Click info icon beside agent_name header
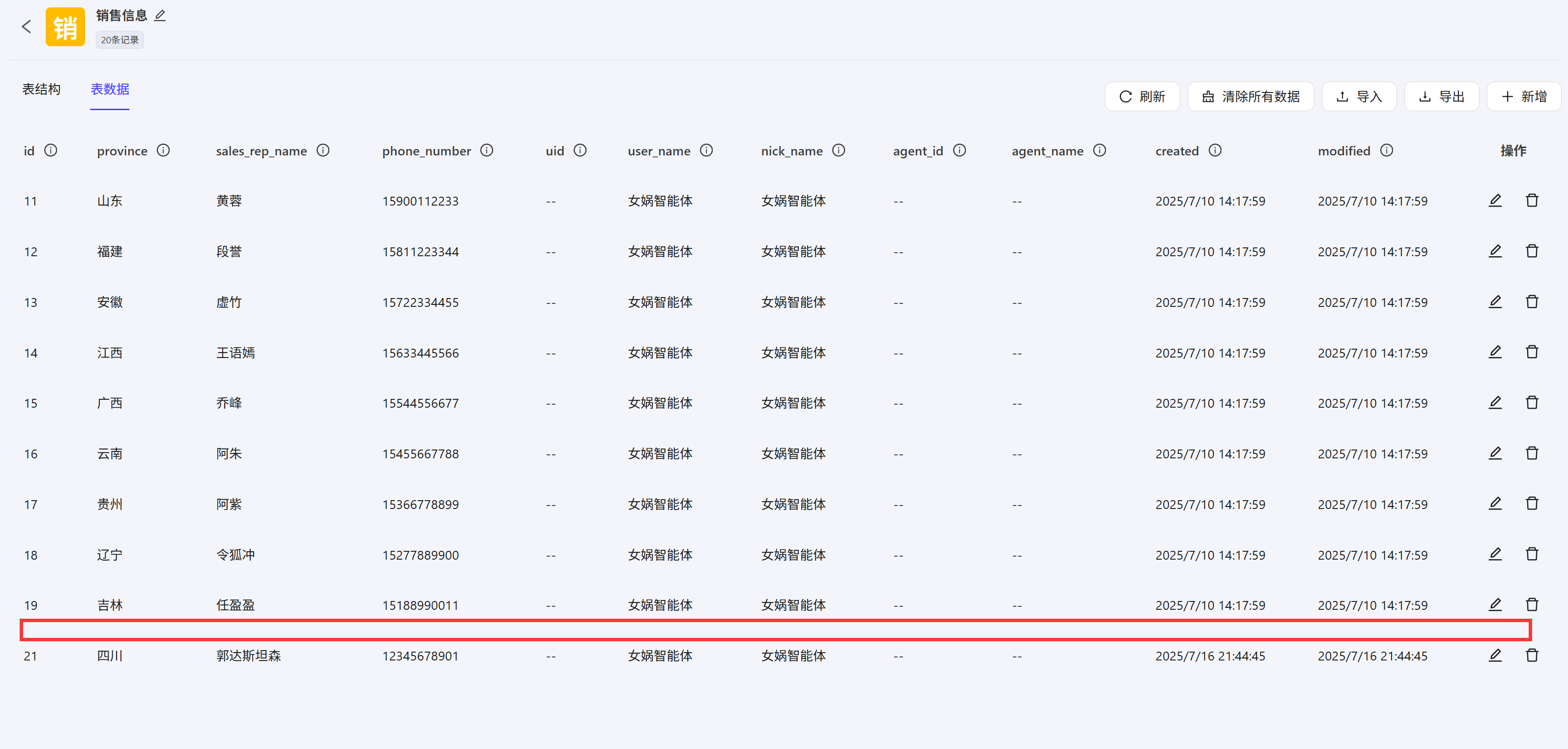The height and width of the screenshot is (749, 1568). click(1099, 150)
